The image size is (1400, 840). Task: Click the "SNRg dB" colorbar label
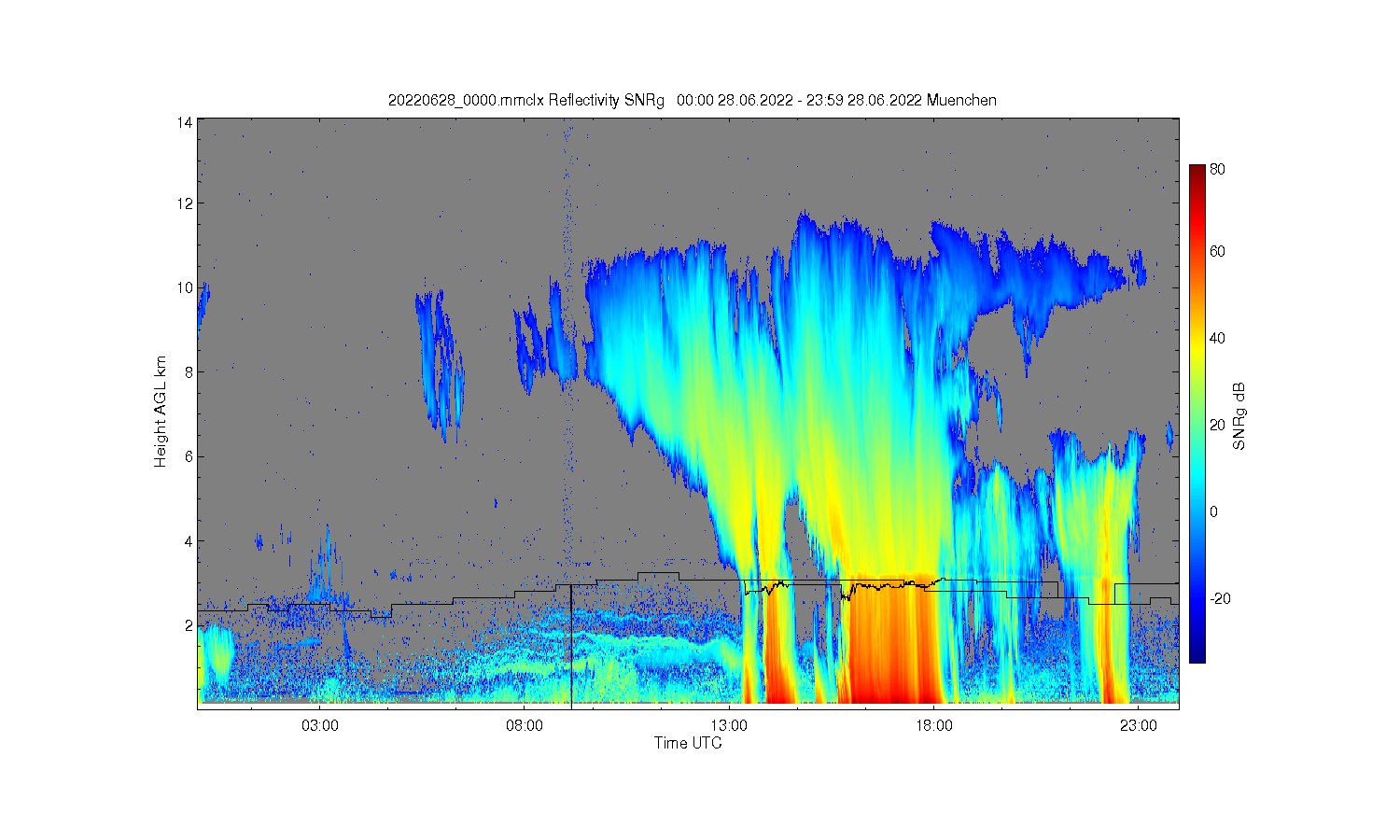[x=1239, y=416]
